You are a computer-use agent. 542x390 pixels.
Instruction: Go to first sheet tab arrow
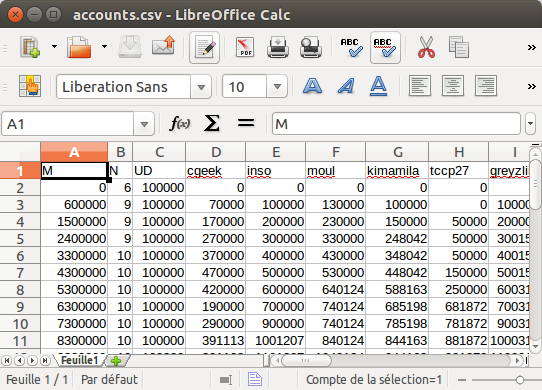7,361
